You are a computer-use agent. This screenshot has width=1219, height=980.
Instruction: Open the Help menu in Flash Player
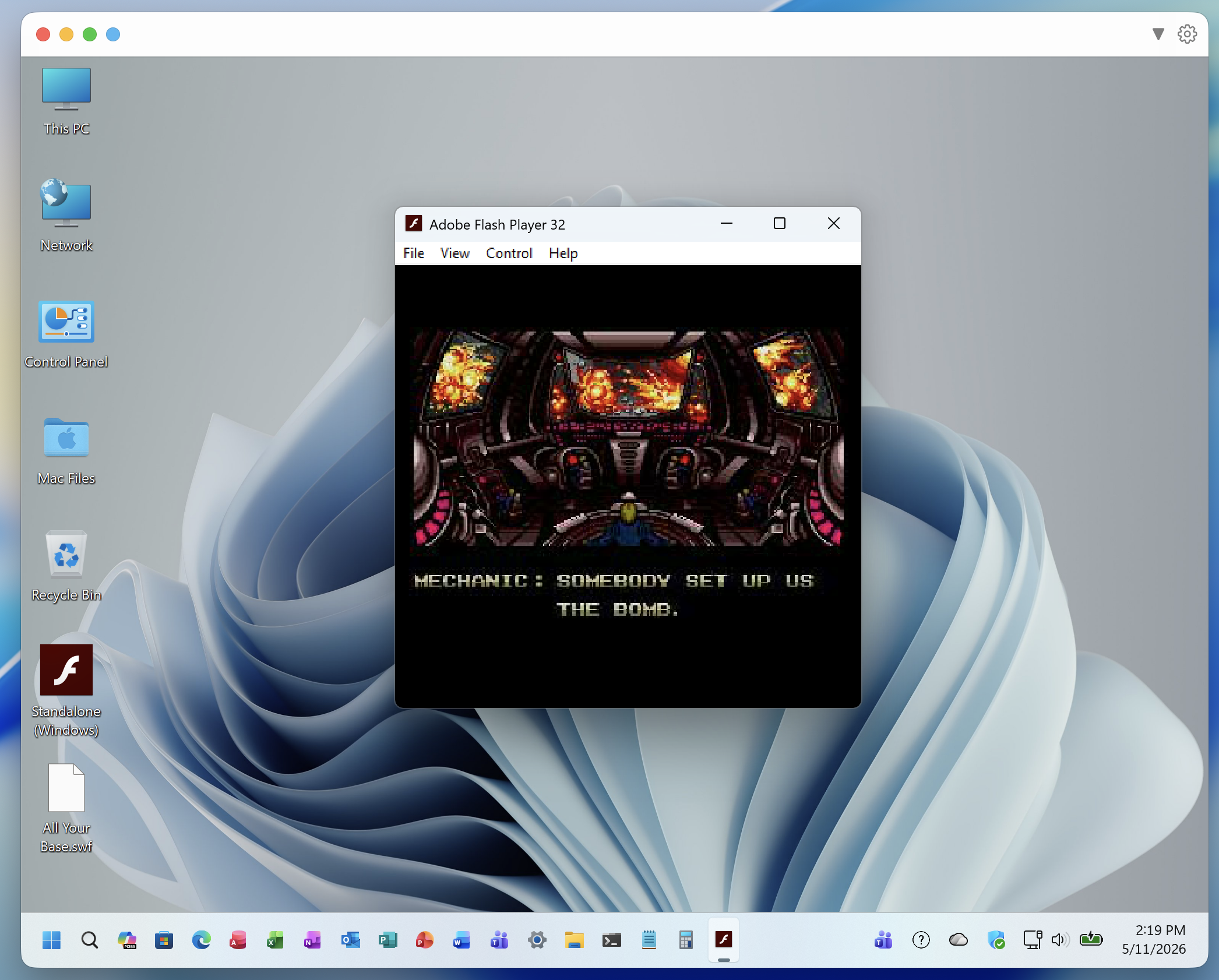pyautogui.click(x=563, y=253)
